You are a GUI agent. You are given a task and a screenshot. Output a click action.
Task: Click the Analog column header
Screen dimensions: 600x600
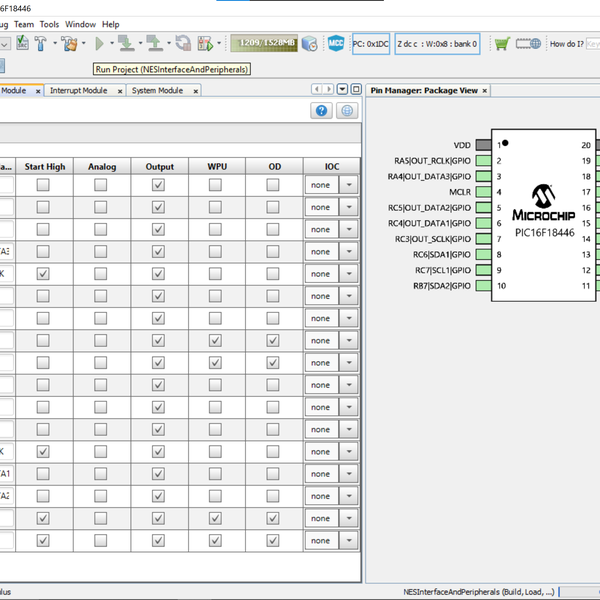102,167
